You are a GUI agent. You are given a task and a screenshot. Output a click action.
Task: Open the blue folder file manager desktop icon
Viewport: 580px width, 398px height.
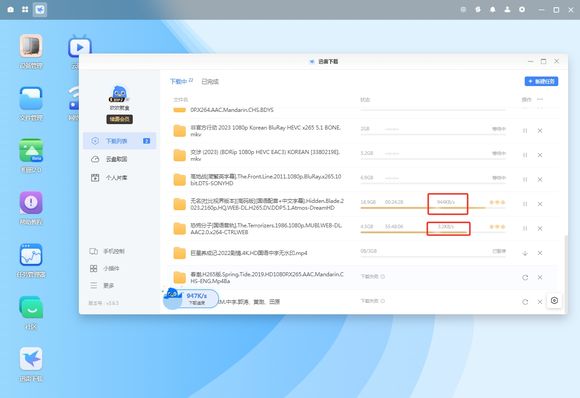click(x=31, y=98)
